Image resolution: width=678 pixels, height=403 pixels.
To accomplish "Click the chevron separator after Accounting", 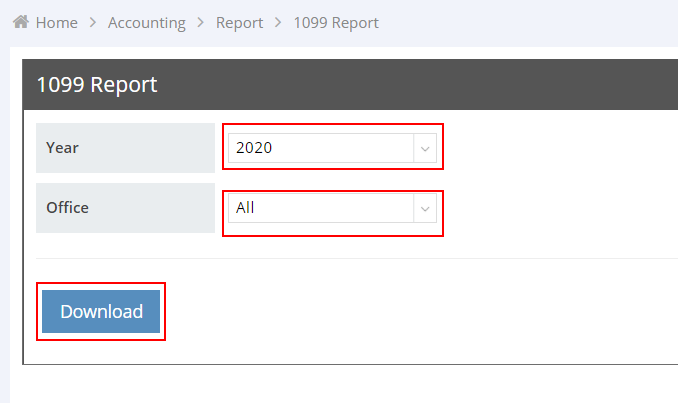I will click(x=201, y=22).
